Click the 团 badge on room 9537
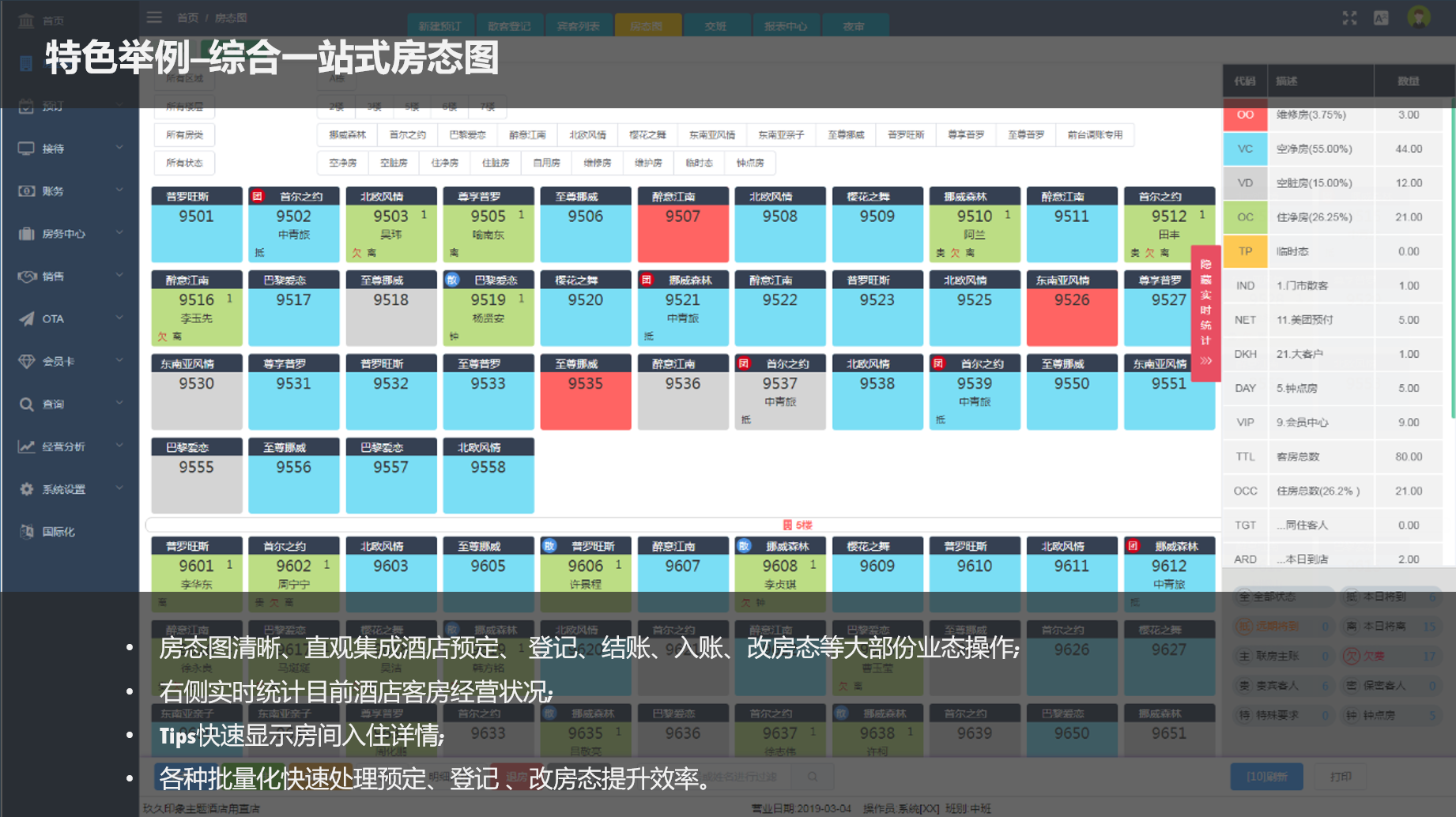This screenshot has width=1456, height=817. (744, 364)
